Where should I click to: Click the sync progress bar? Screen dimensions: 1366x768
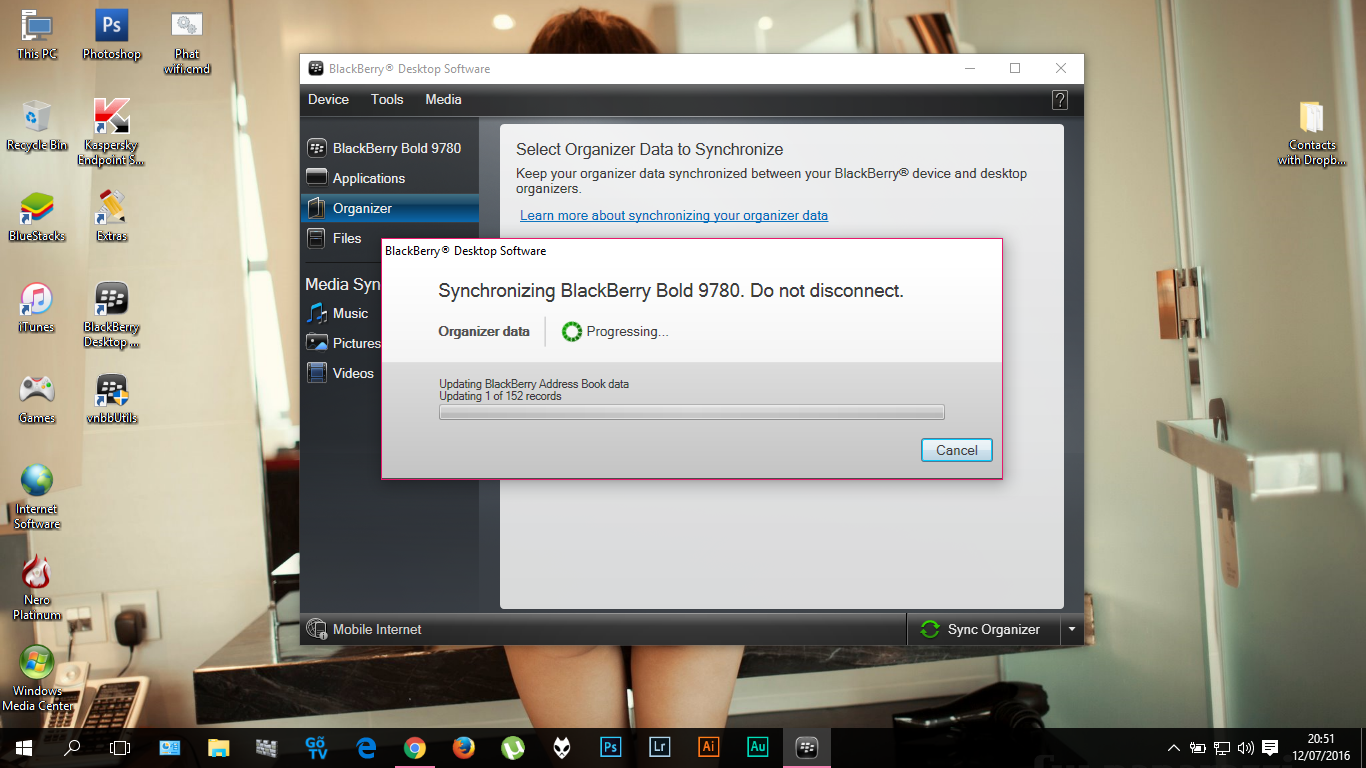point(692,412)
